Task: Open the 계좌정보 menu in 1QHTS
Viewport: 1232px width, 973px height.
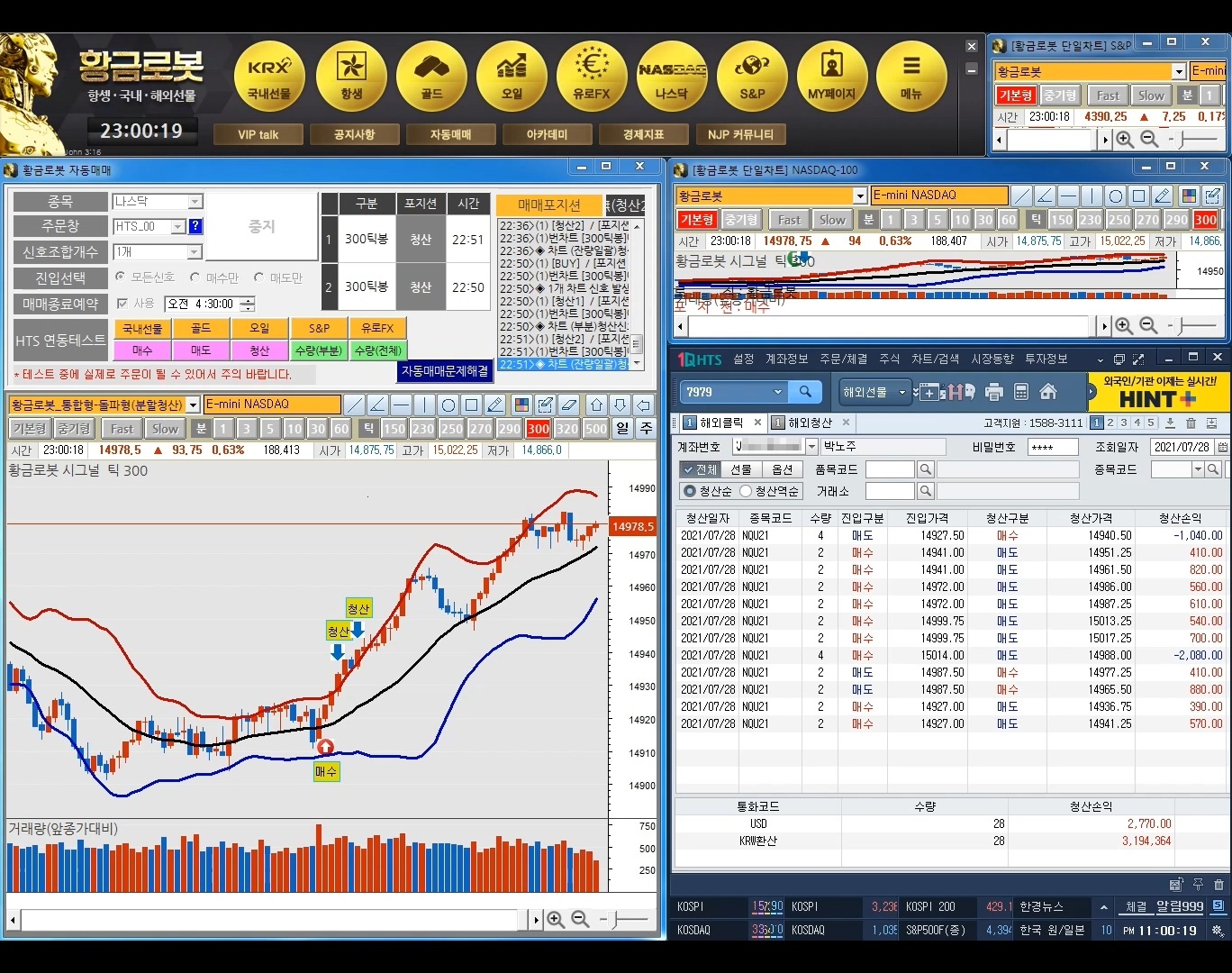Action: [786, 359]
